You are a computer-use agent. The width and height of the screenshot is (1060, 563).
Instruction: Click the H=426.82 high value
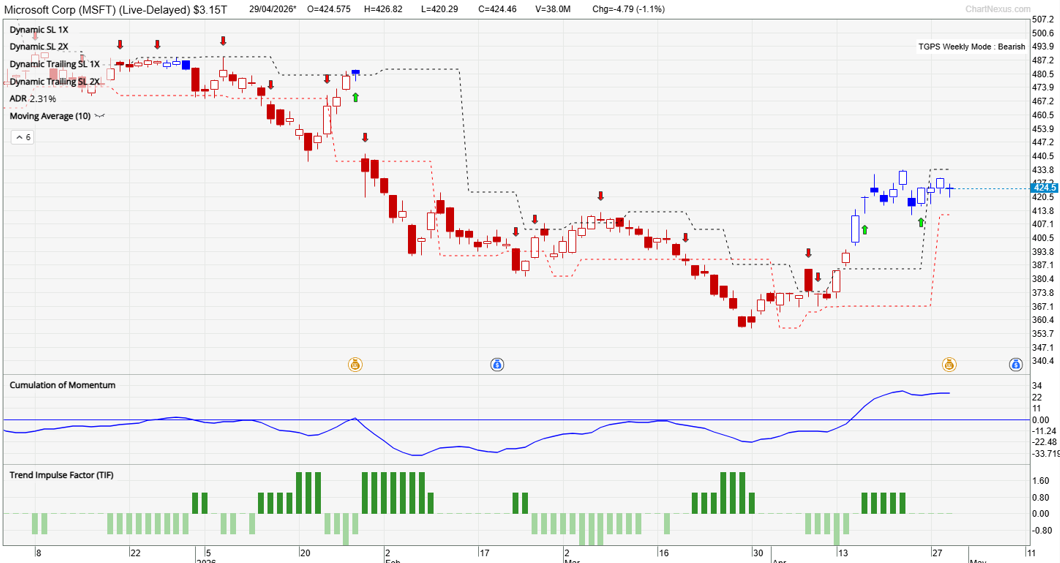pos(383,9)
